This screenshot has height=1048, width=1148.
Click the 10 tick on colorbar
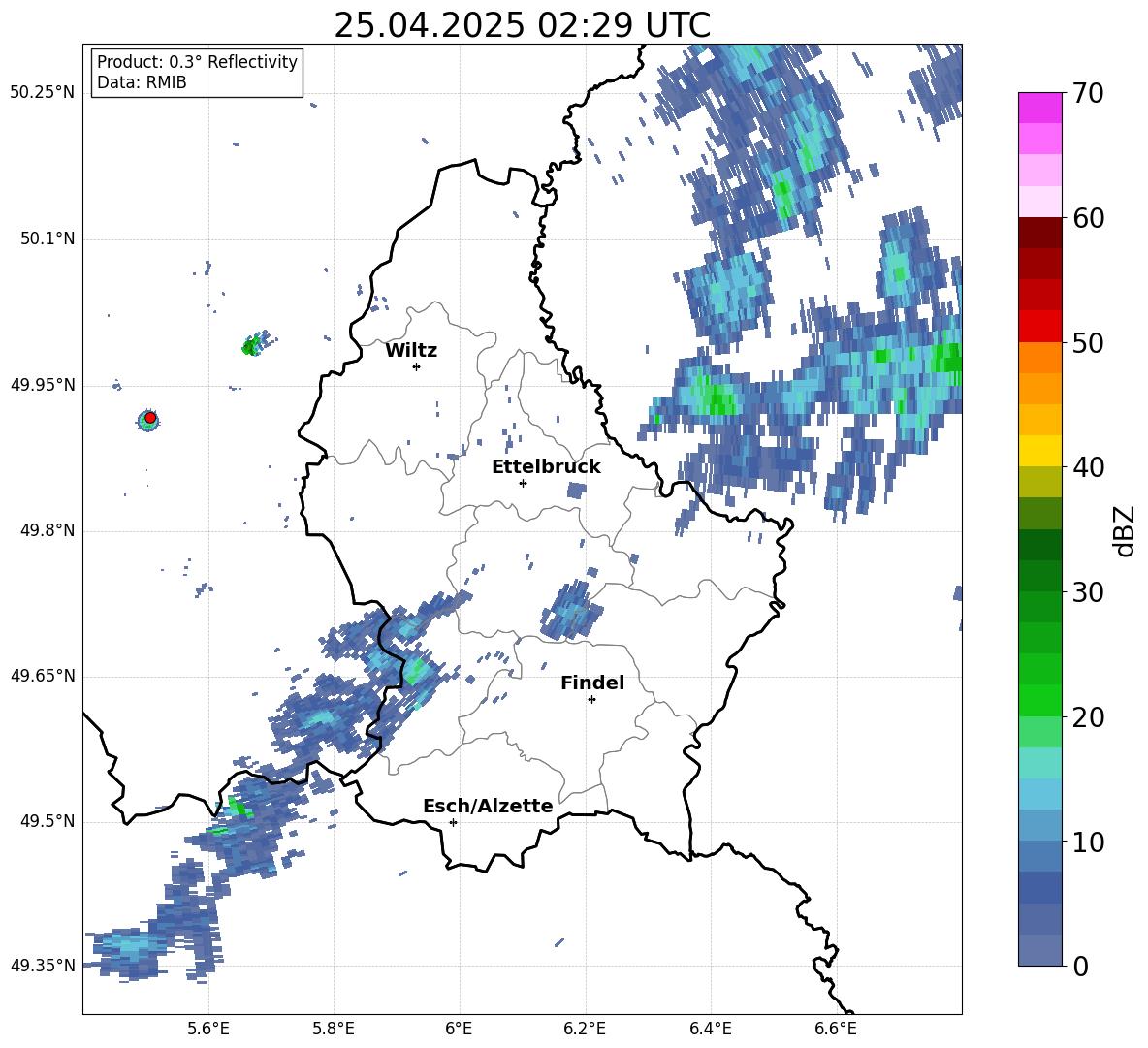point(1088,842)
